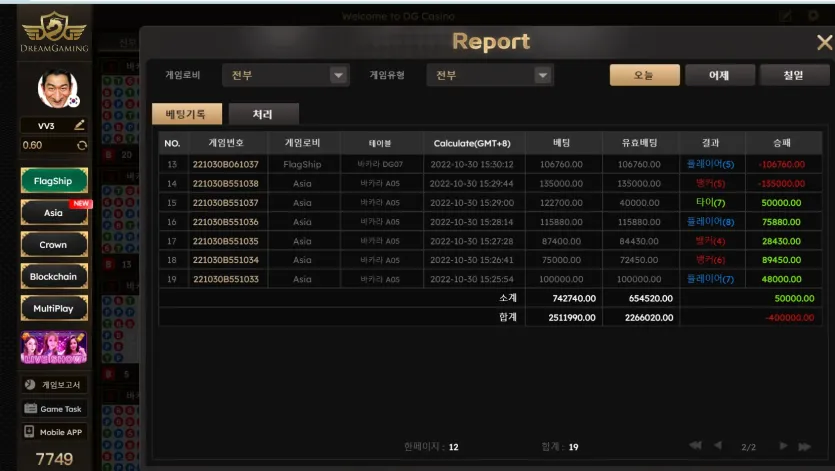
Task: Expand the 게임로비 dropdown arrow
Action: [x=338, y=75]
